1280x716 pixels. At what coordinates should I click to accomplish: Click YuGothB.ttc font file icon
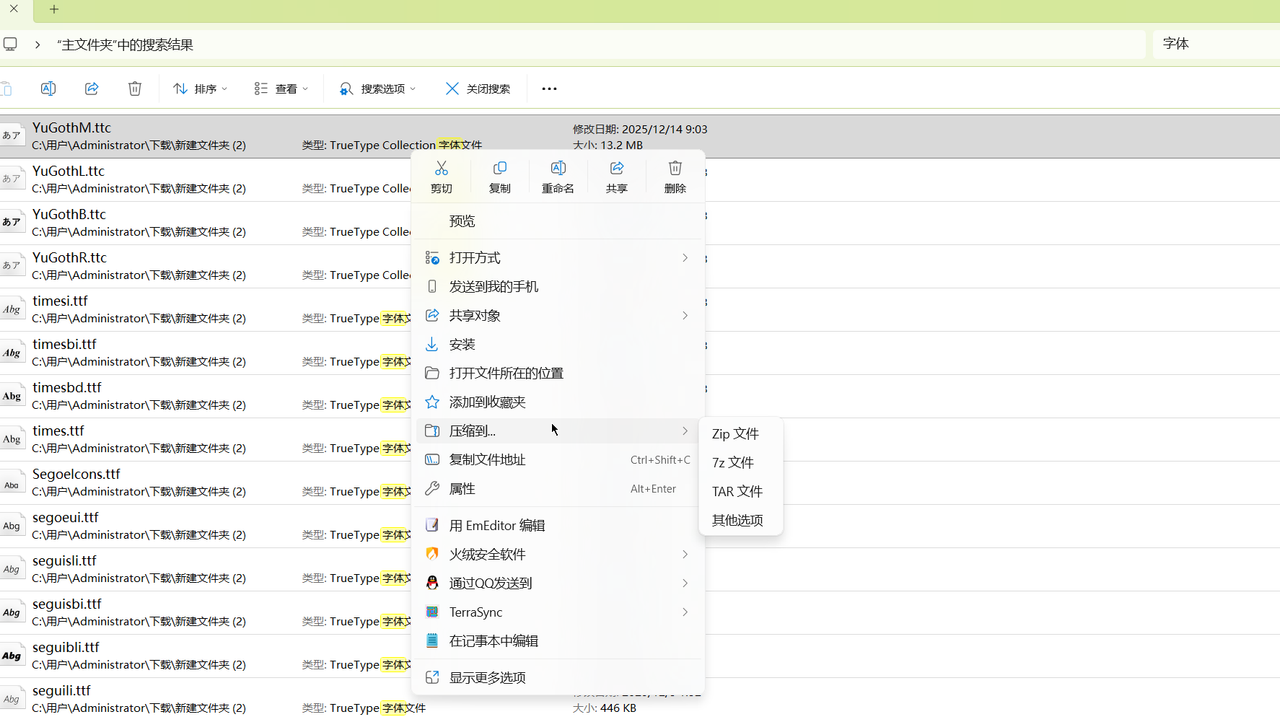pyautogui.click(x=12, y=222)
